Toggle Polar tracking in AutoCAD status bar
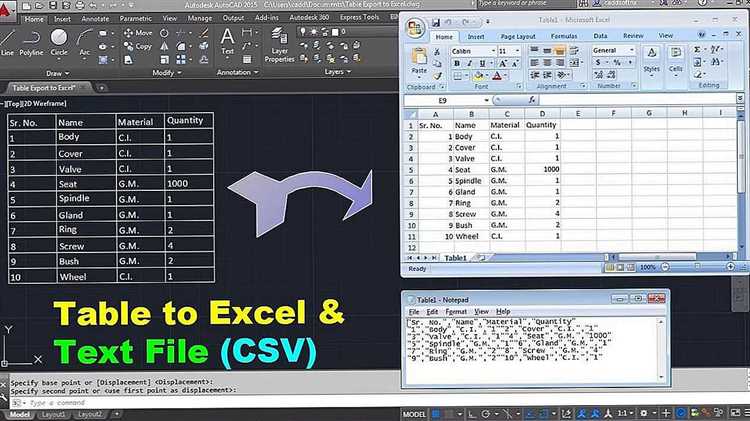This screenshot has width=750, height=421. (x=486, y=413)
